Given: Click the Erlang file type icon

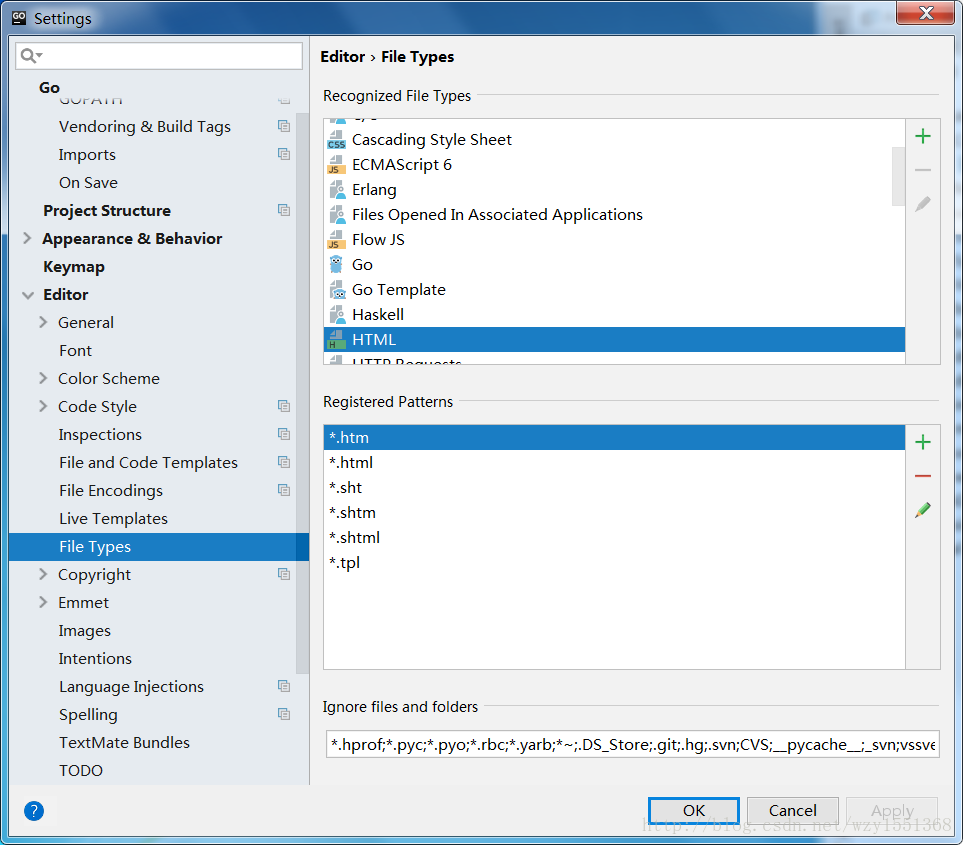Looking at the screenshot, I should click(337, 190).
